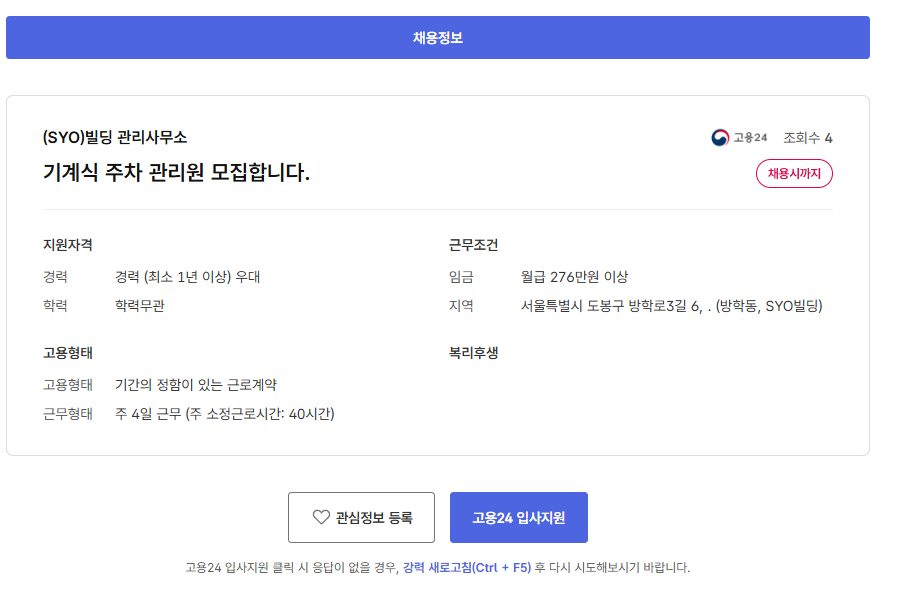Select the (SYO)빌딩 관리사무소 company name
The width and height of the screenshot is (897, 615).
click(x=115, y=137)
